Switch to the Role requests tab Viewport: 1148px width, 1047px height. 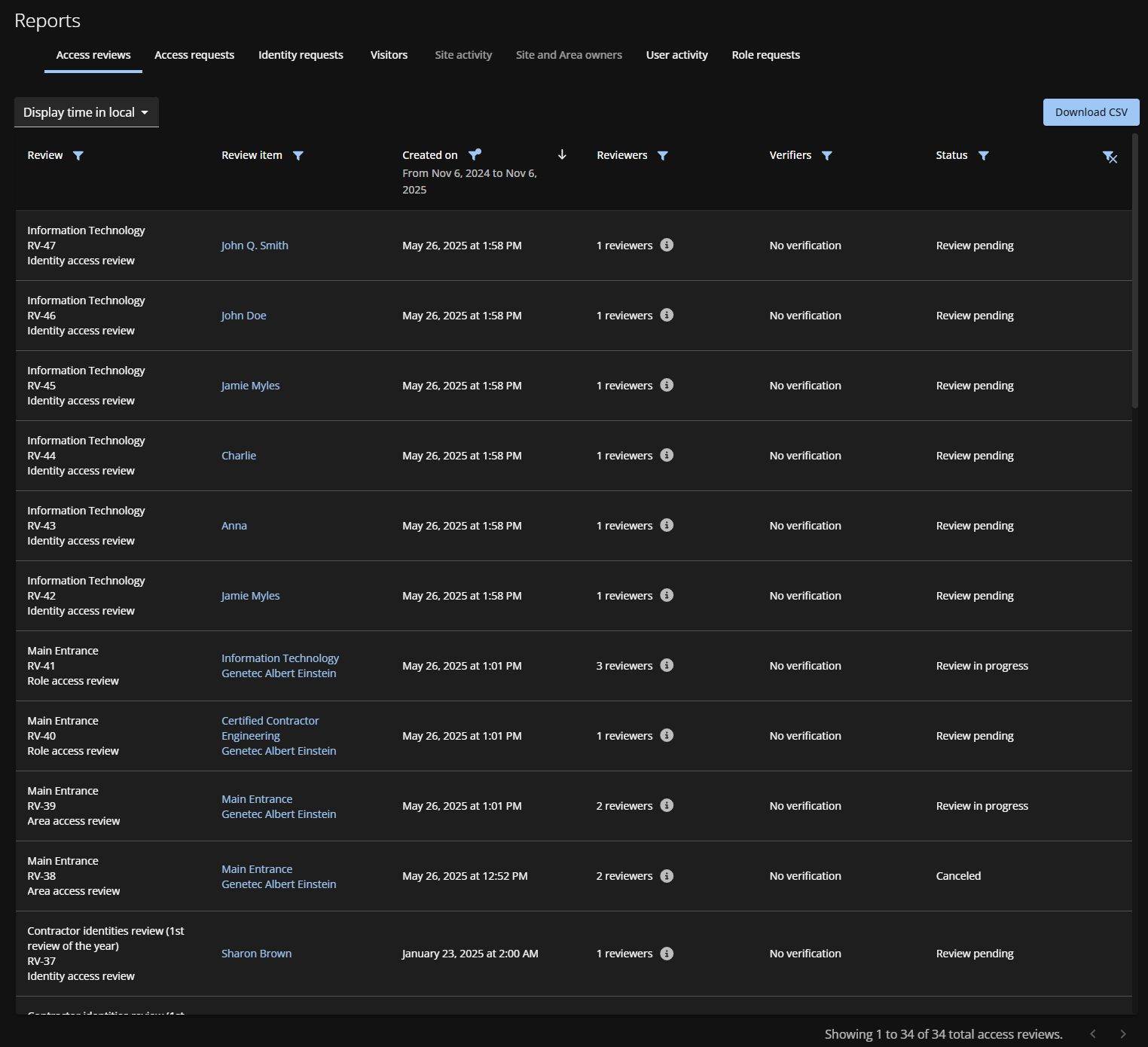pos(765,55)
